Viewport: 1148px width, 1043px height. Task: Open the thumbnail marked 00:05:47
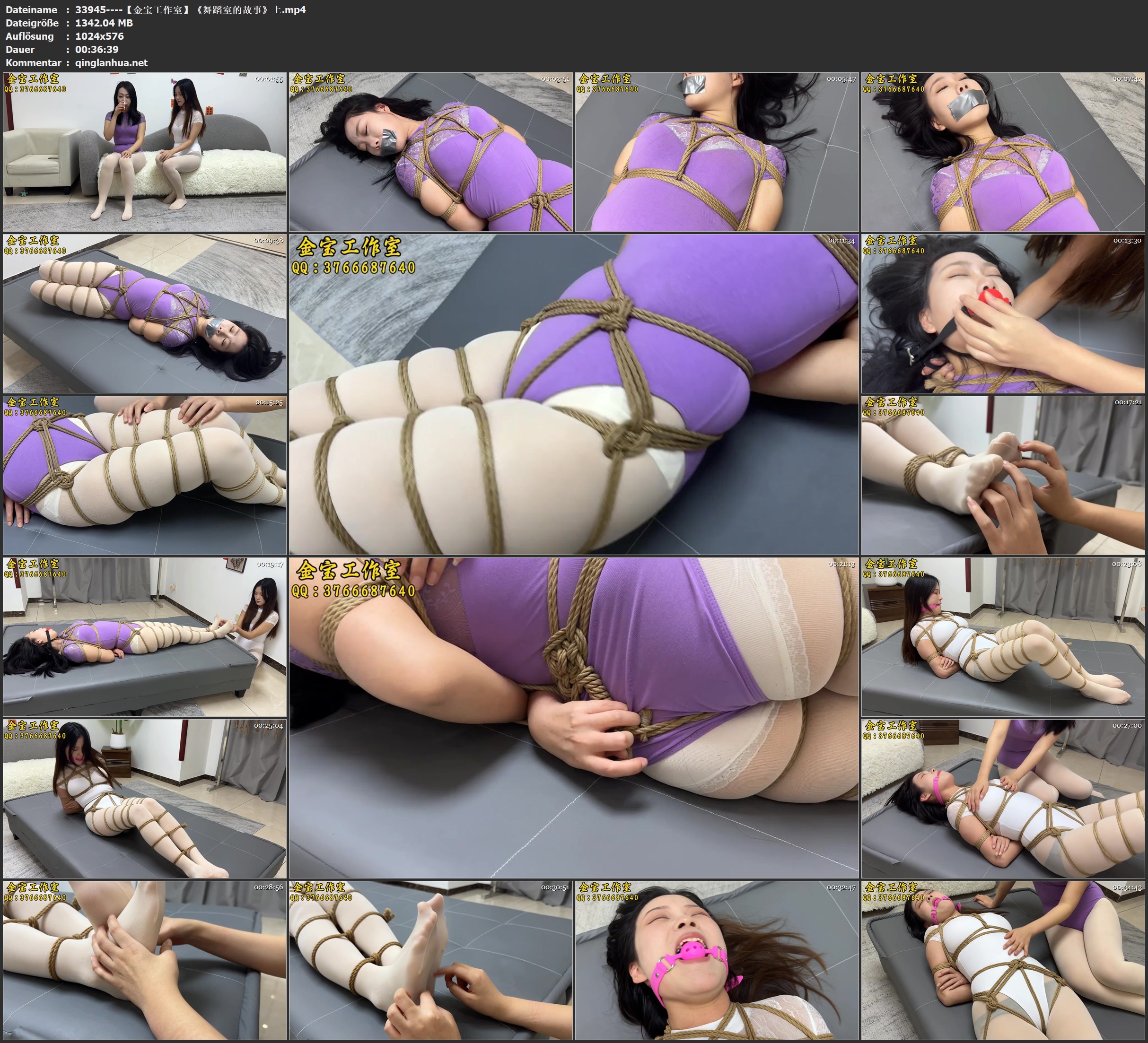point(717,152)
